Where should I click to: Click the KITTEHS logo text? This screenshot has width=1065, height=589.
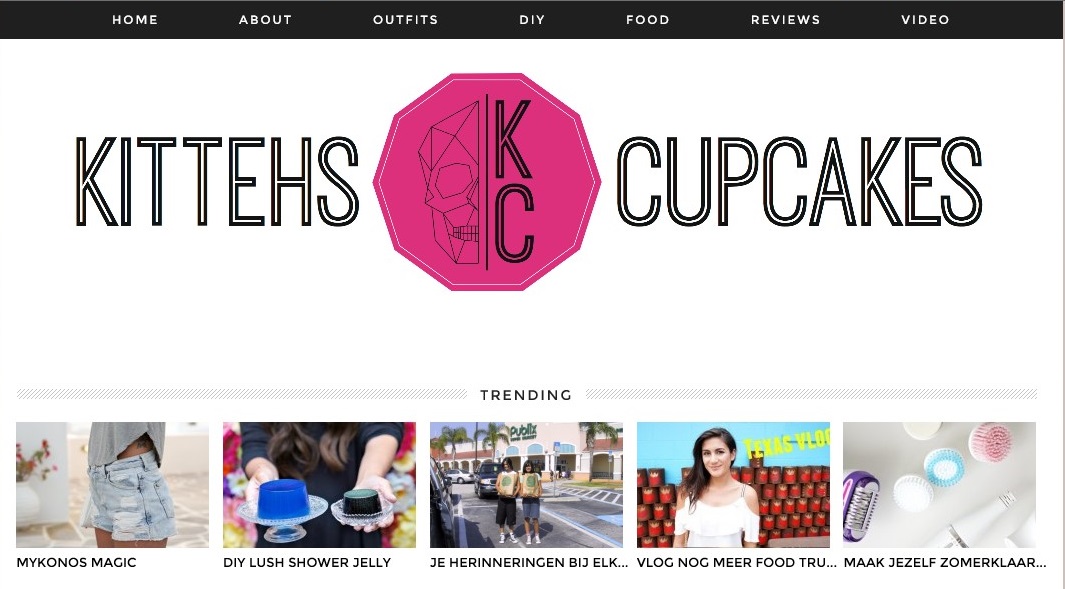tap(217, 181)
